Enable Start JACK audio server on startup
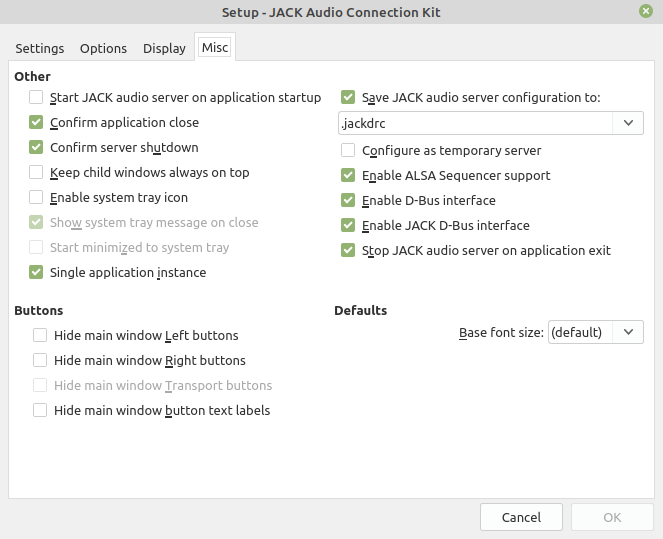 [x=36, y=97]
